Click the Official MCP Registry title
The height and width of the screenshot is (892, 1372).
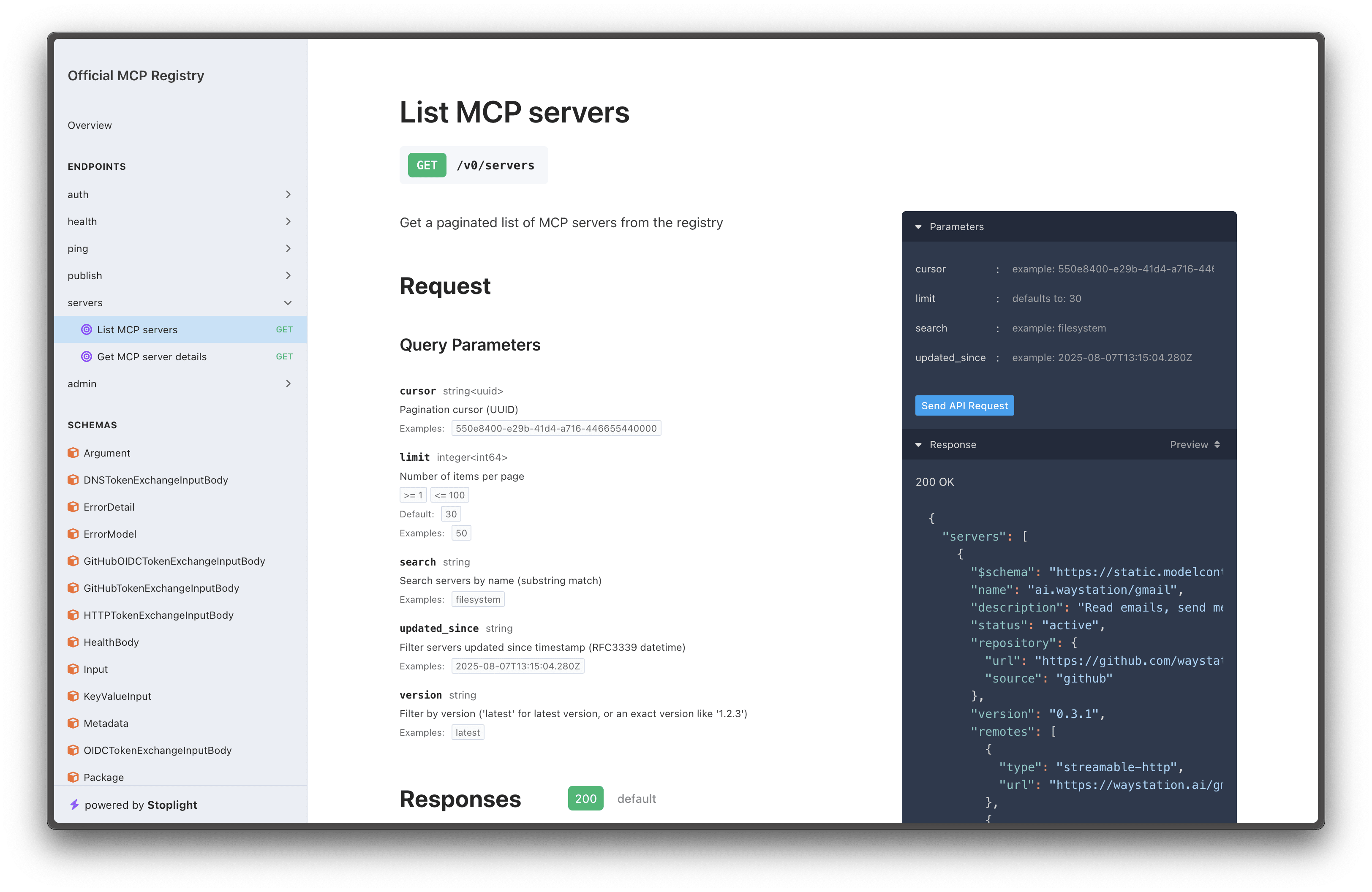[x=136, y=76]
